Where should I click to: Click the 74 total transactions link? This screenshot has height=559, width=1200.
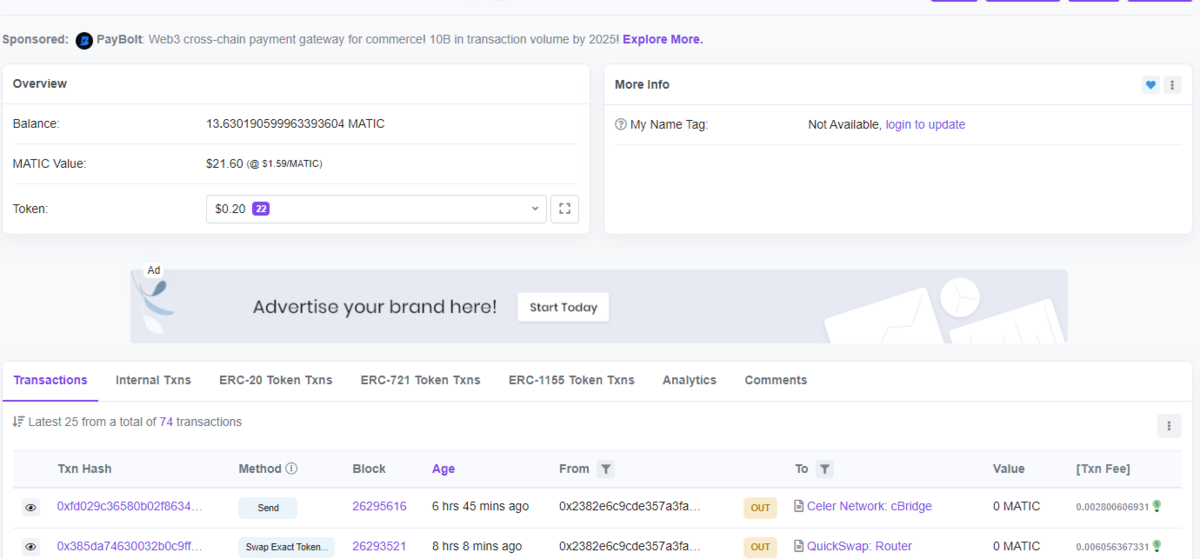point(166,422)
